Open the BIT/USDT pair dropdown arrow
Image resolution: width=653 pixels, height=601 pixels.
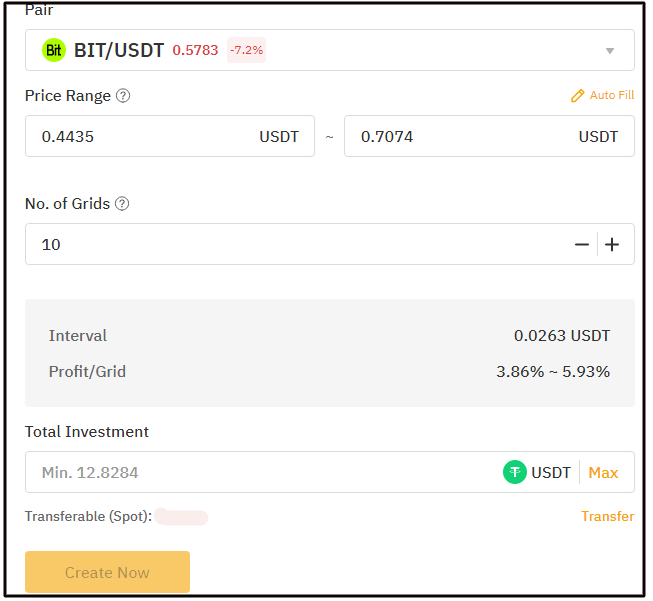[610, 51]
